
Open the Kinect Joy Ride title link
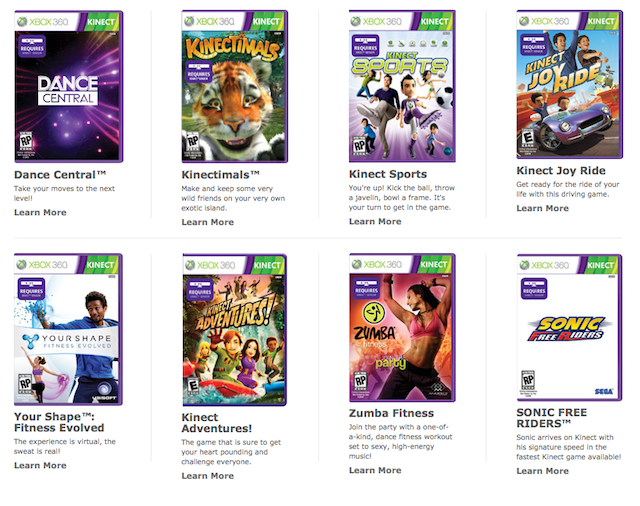point(561,171)
